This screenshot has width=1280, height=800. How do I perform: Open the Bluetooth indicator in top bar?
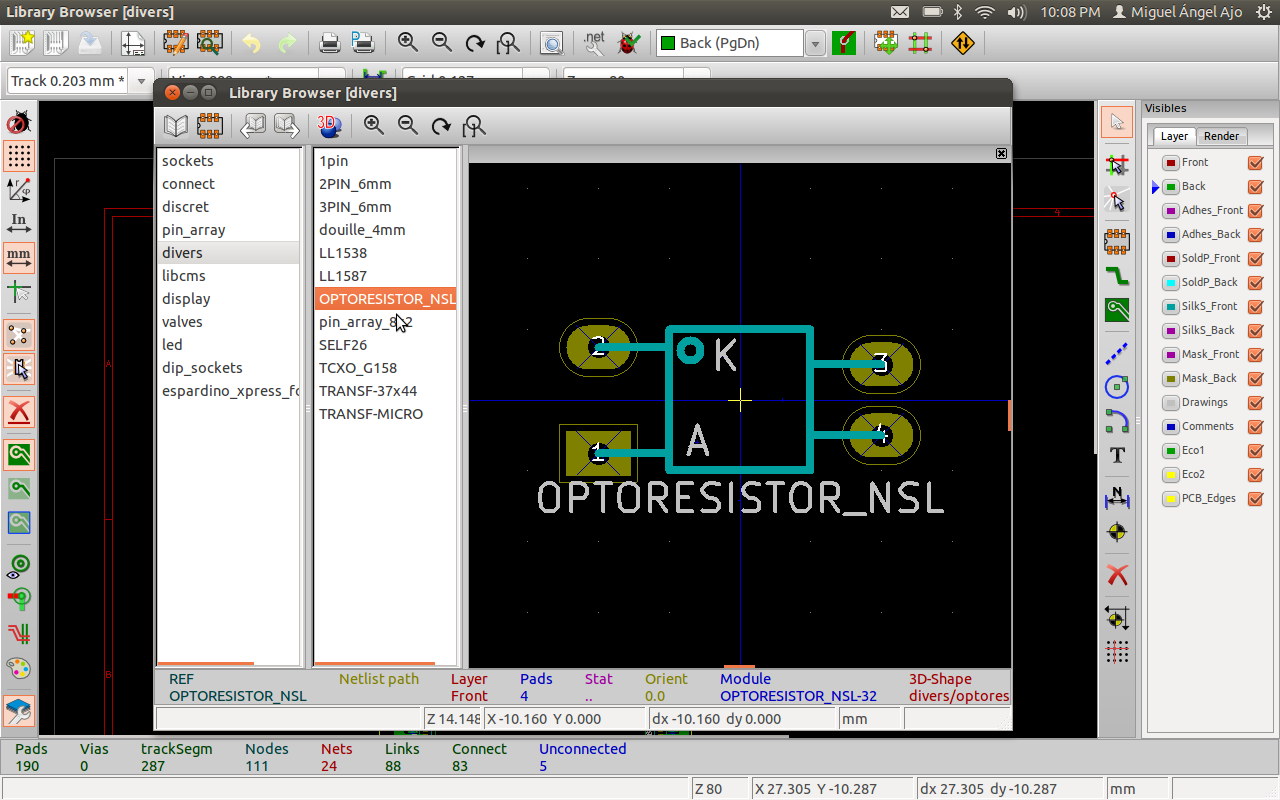(x=956, y=12)
